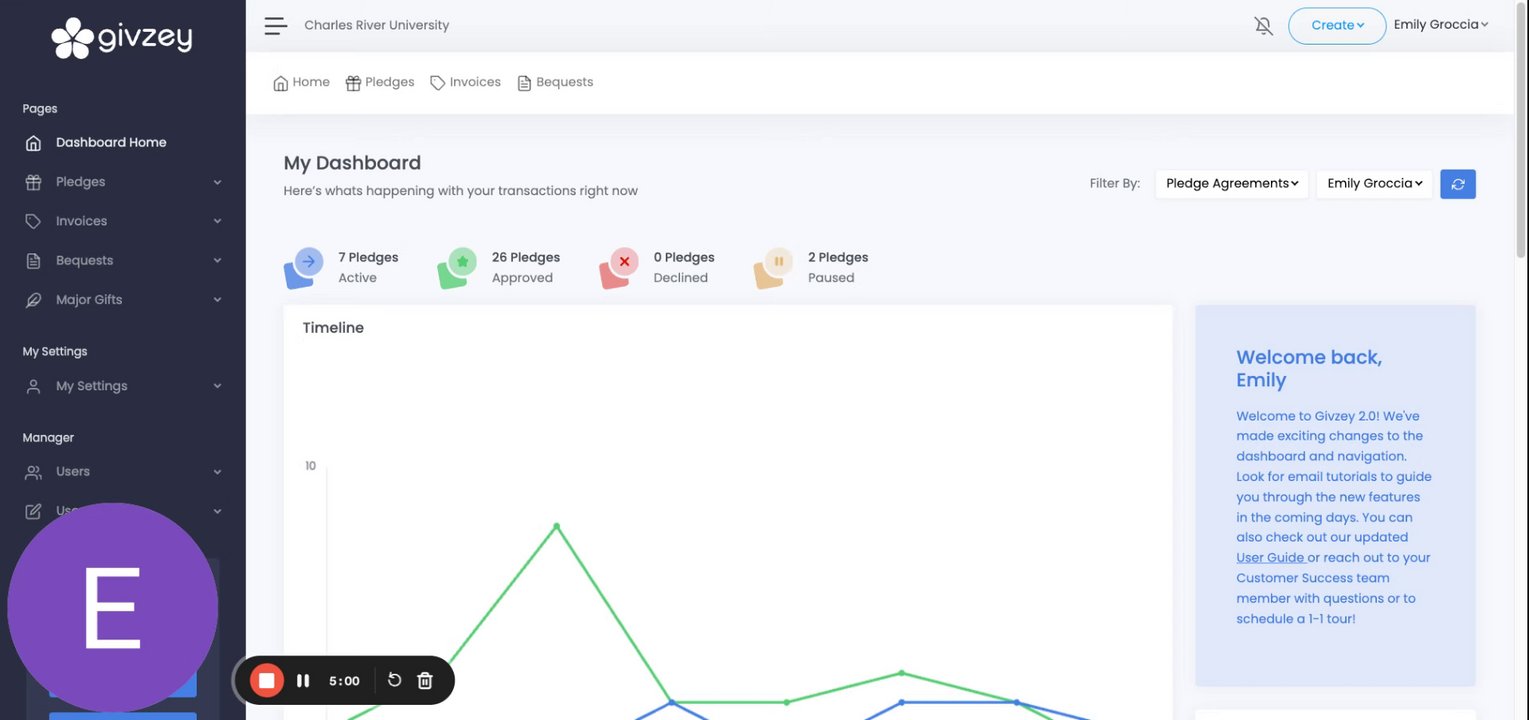This screenshot has height=720, width=1529.
Task: Restart the recording with the undo arrow
Action: 394,680
